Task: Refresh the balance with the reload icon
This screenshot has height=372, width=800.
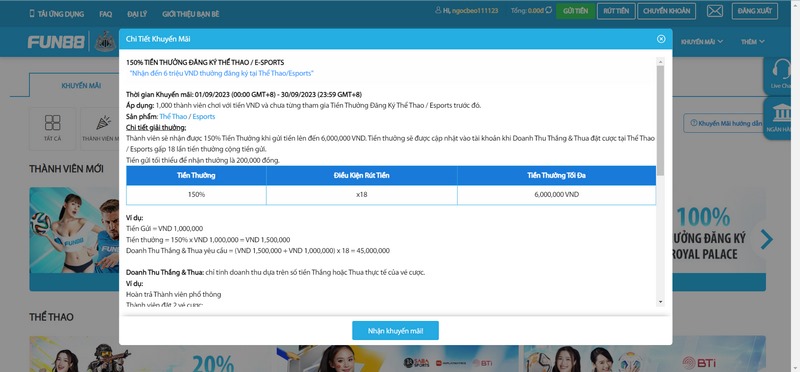Action: click(x=549, y=10)
